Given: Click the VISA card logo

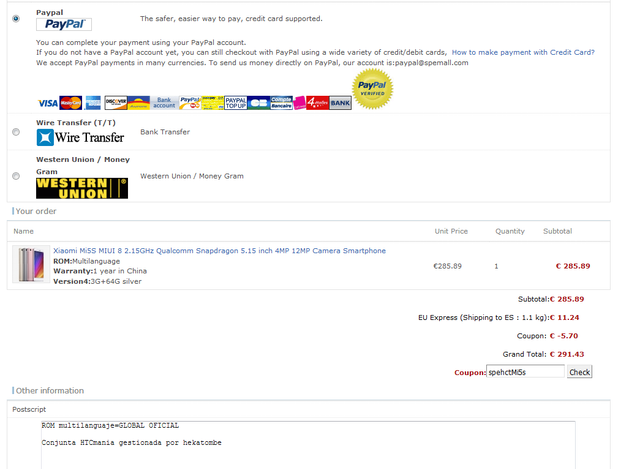Looking at the screenshot, I should (48, 103).
